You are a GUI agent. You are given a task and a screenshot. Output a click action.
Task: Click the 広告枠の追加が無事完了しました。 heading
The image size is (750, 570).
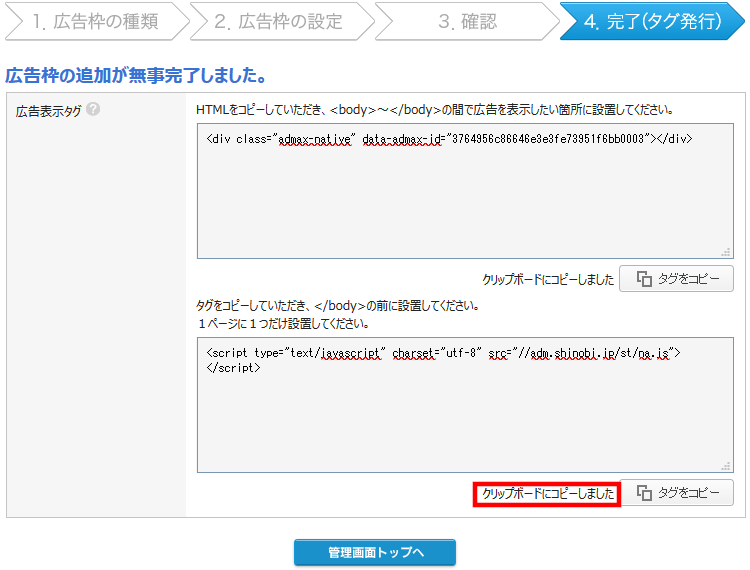(136, 76)
